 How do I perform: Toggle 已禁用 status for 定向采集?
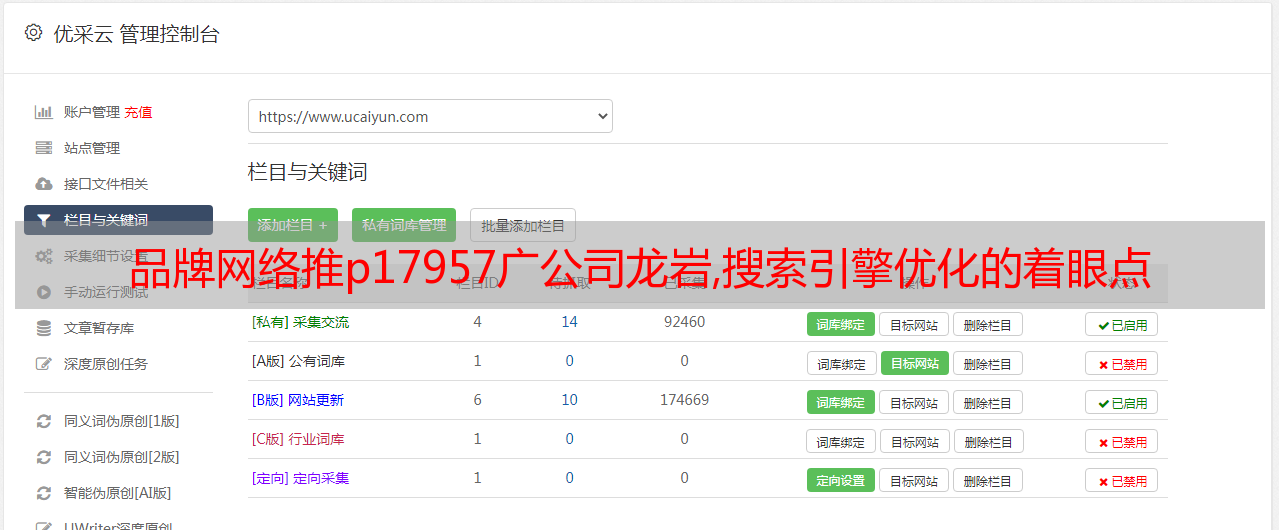(x=1122, y=480)
